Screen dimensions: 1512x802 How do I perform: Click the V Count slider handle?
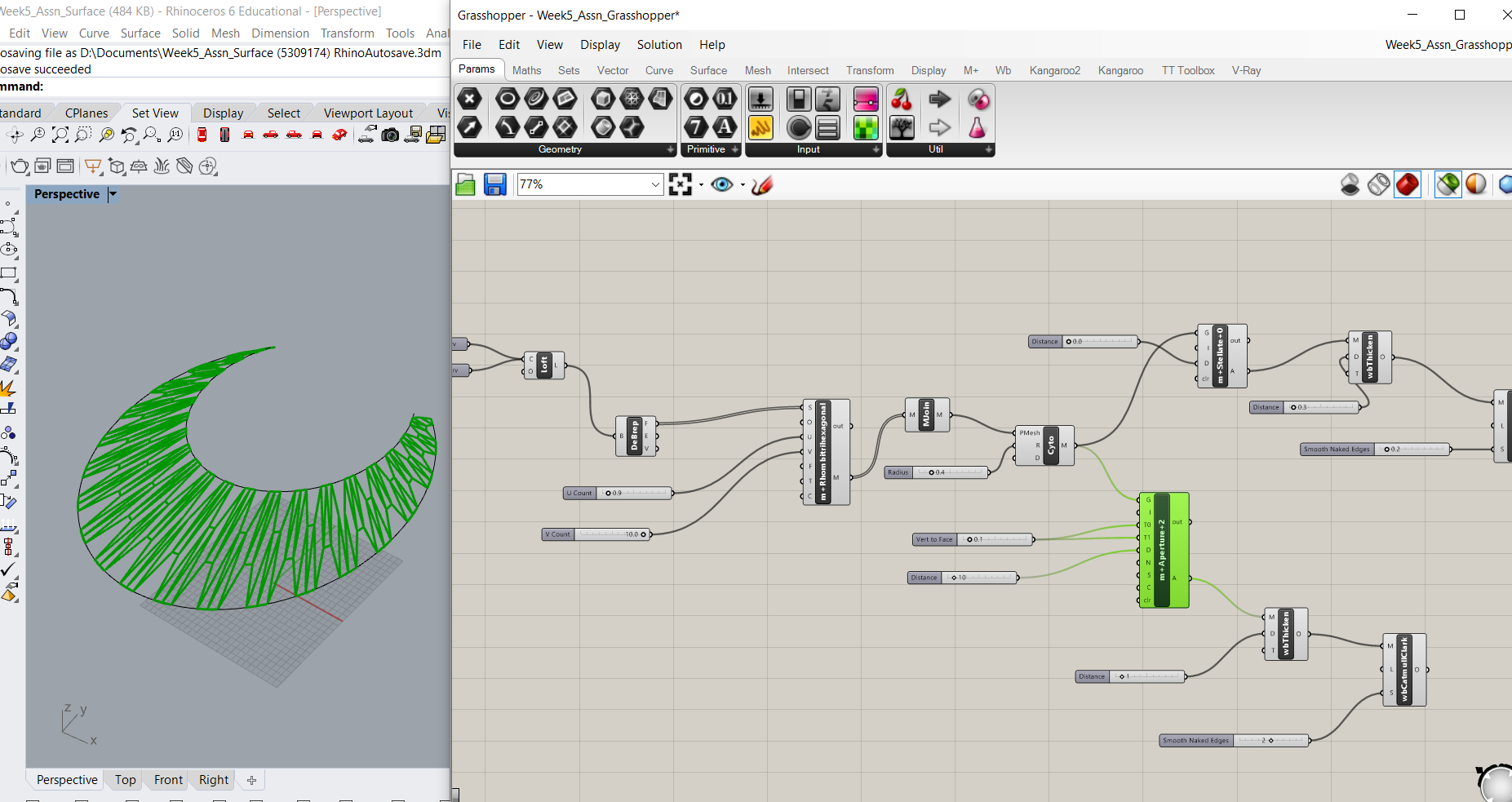coord(643,534)
